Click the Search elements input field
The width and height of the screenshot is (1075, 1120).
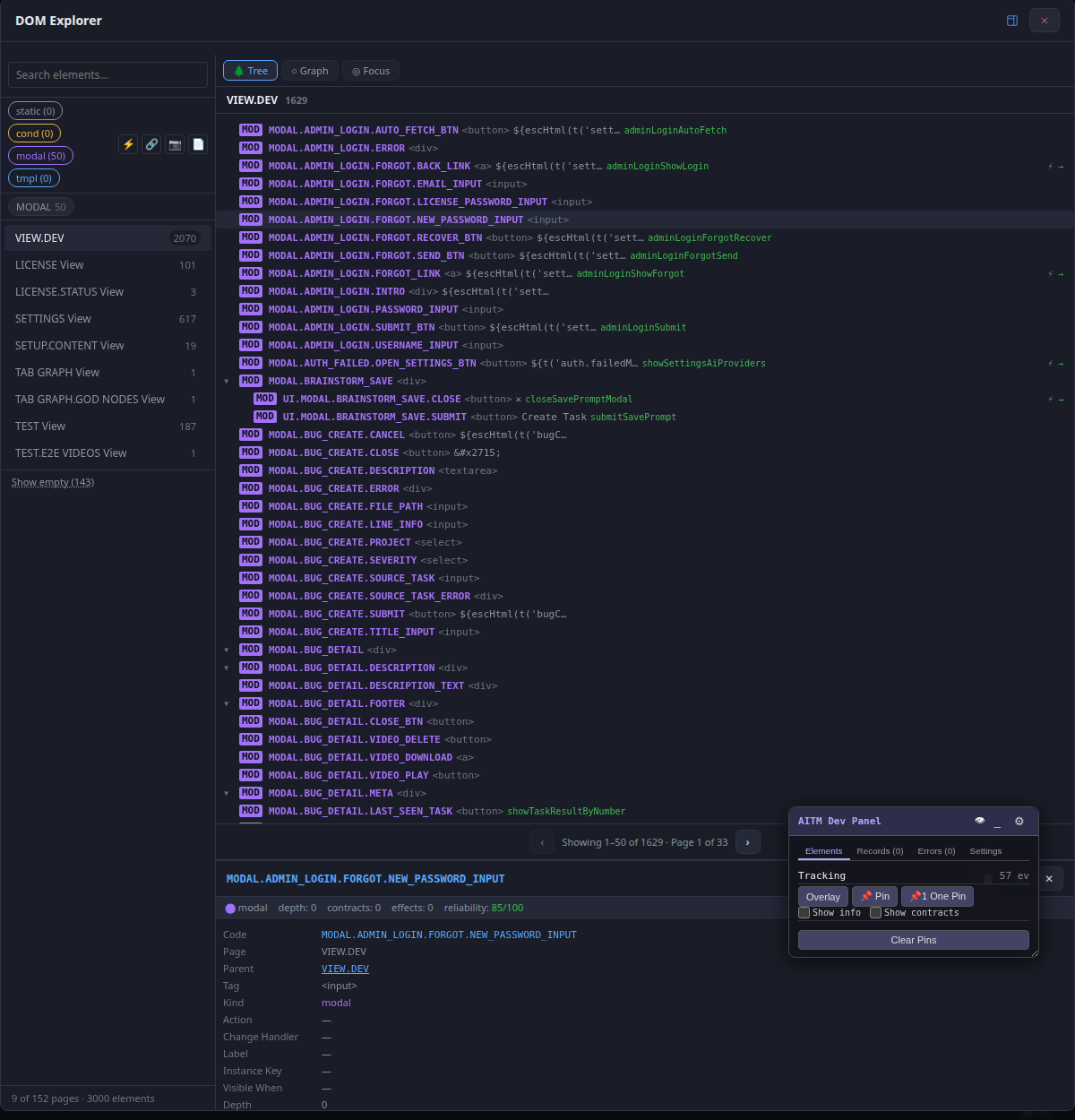(107, 74)
